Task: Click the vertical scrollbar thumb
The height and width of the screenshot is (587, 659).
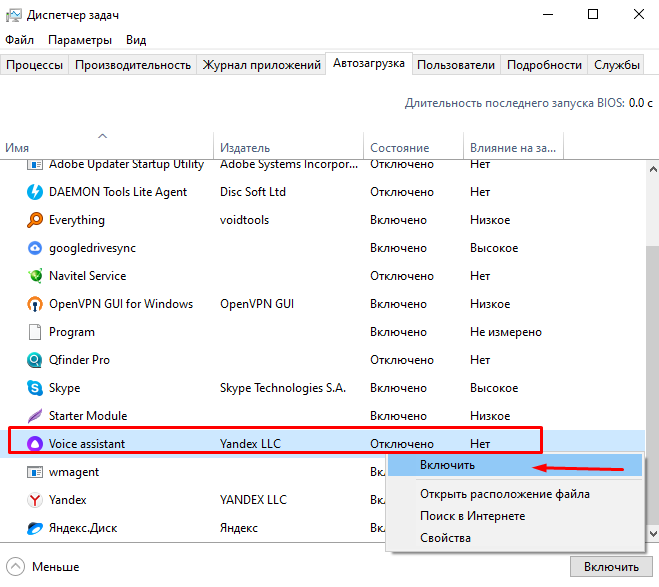Action: (x=653, y=387)
